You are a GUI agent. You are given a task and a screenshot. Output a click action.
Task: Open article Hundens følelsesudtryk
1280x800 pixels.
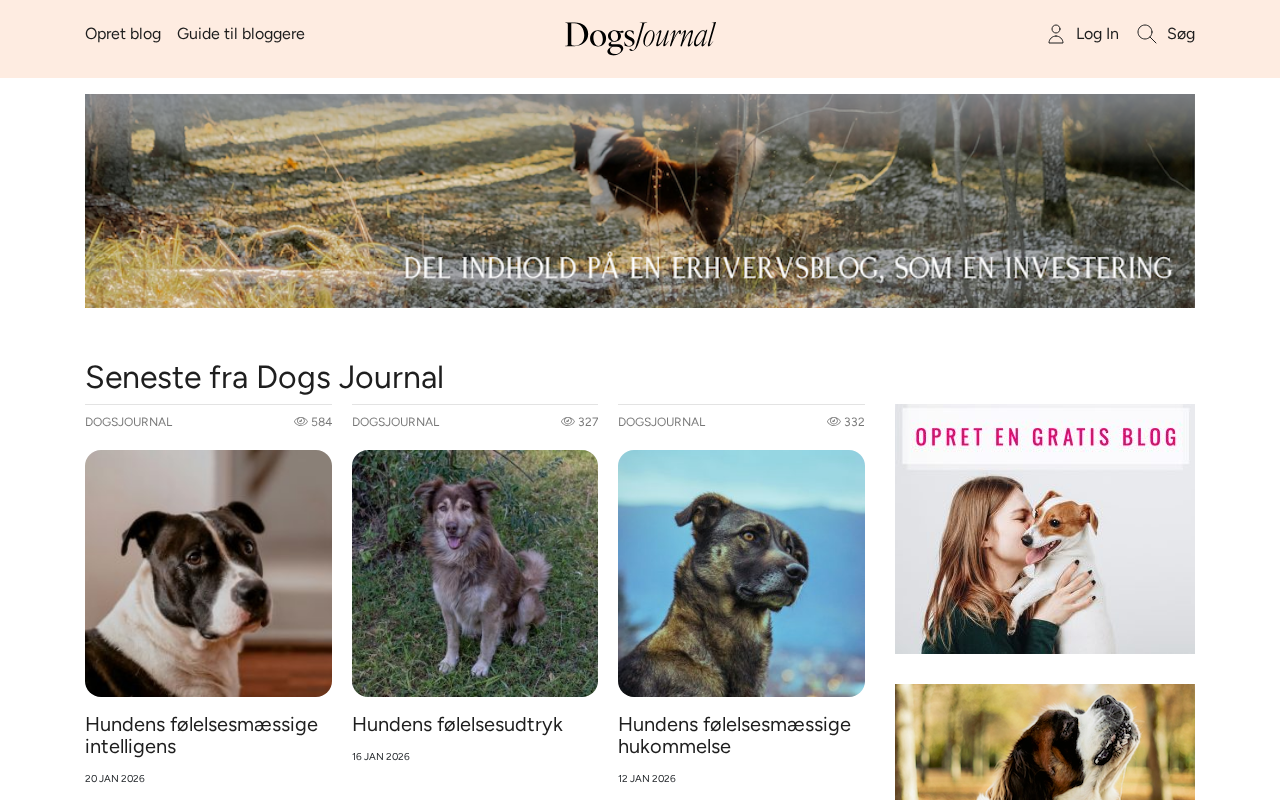[457, 724]
